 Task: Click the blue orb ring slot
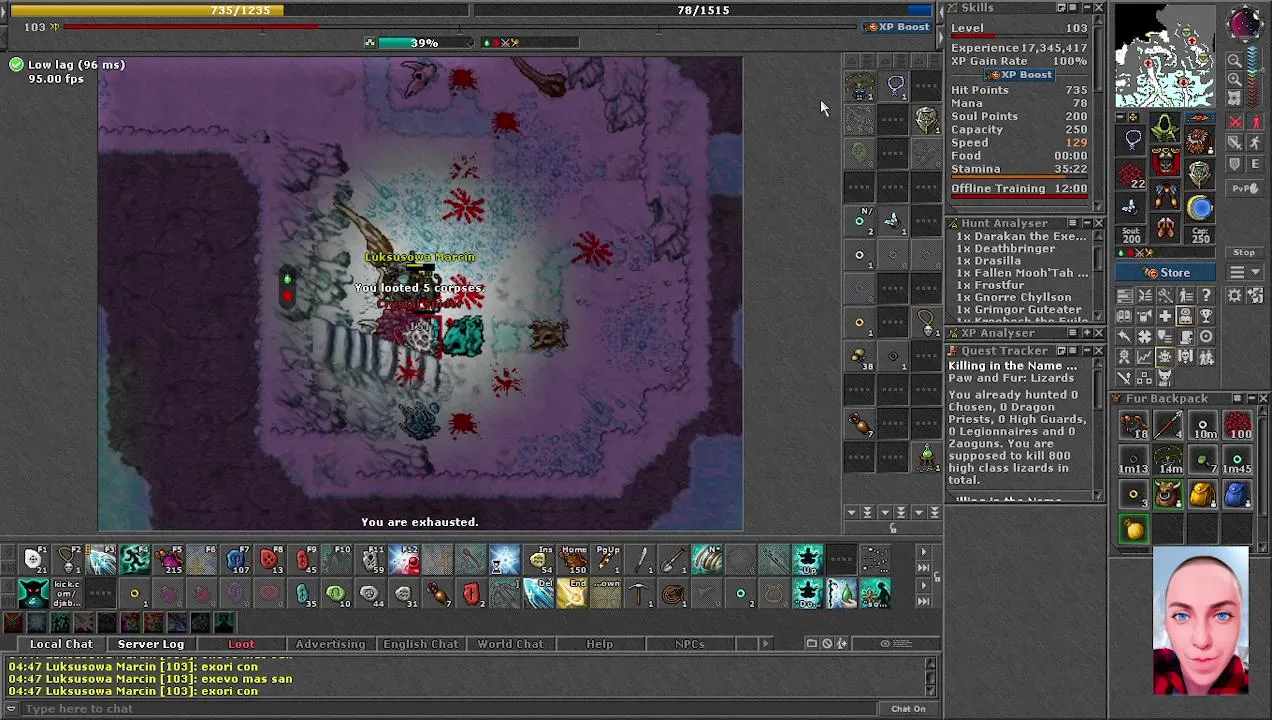point(1199,207)
